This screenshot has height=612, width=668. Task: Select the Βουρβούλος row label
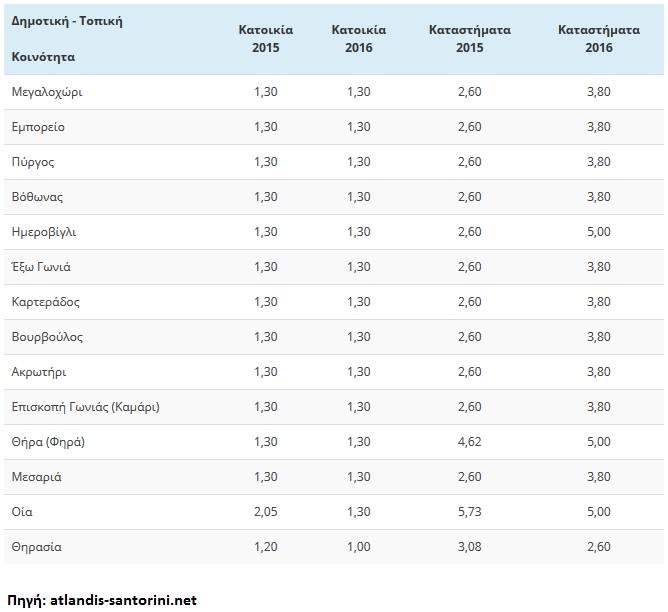(46, 337)
